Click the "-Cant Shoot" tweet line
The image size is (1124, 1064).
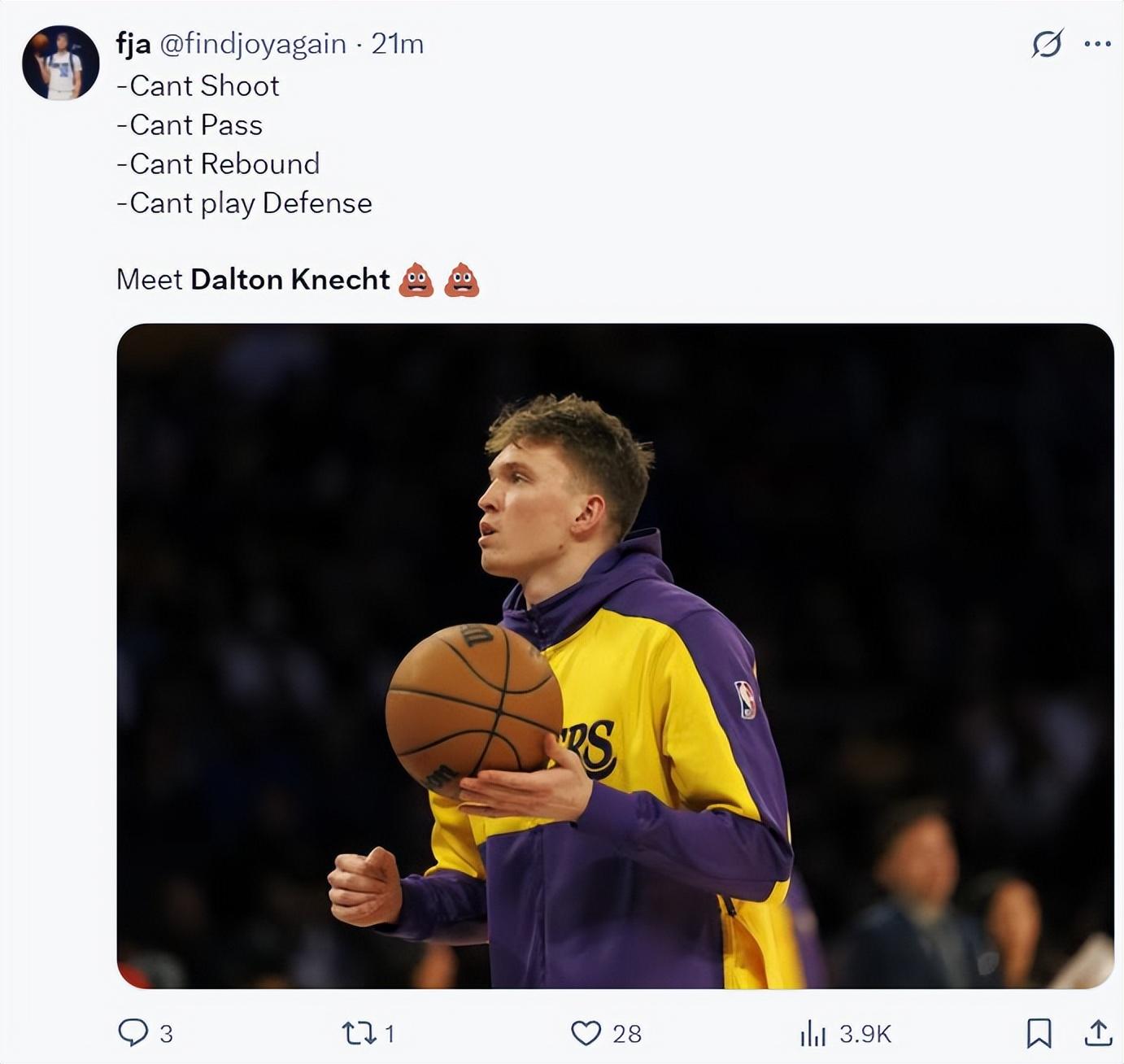pos(198,86)
